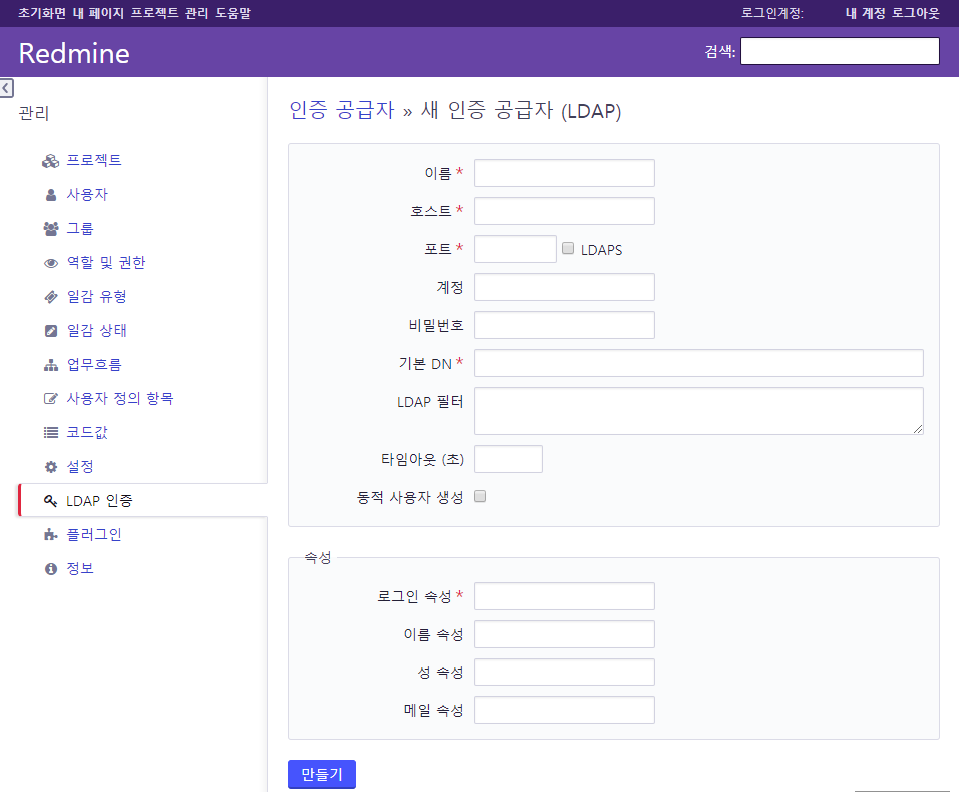959x792 pixels.
Task: Open the 프로젝트 sidebar link
Action: pos(94,160)
